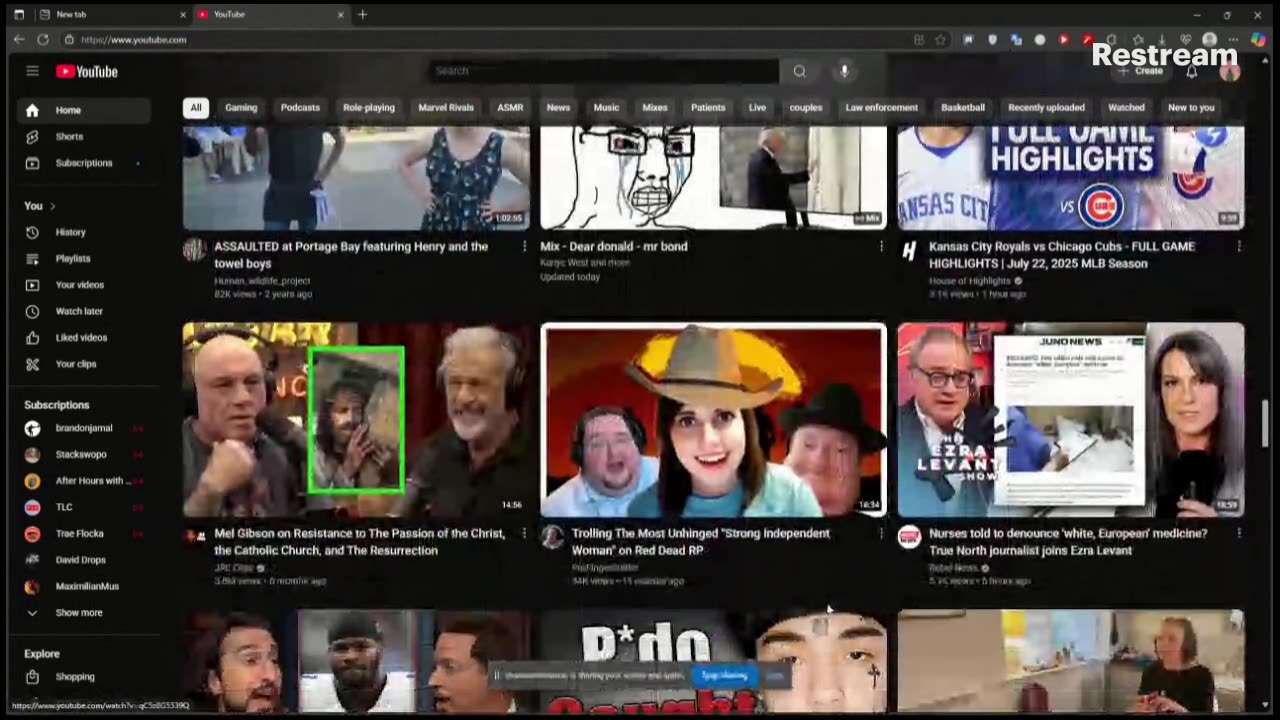Screen dimensions: 1280x720
Task: Open options menu for Trolling Red Dead video
Action: tap(881, 534)
